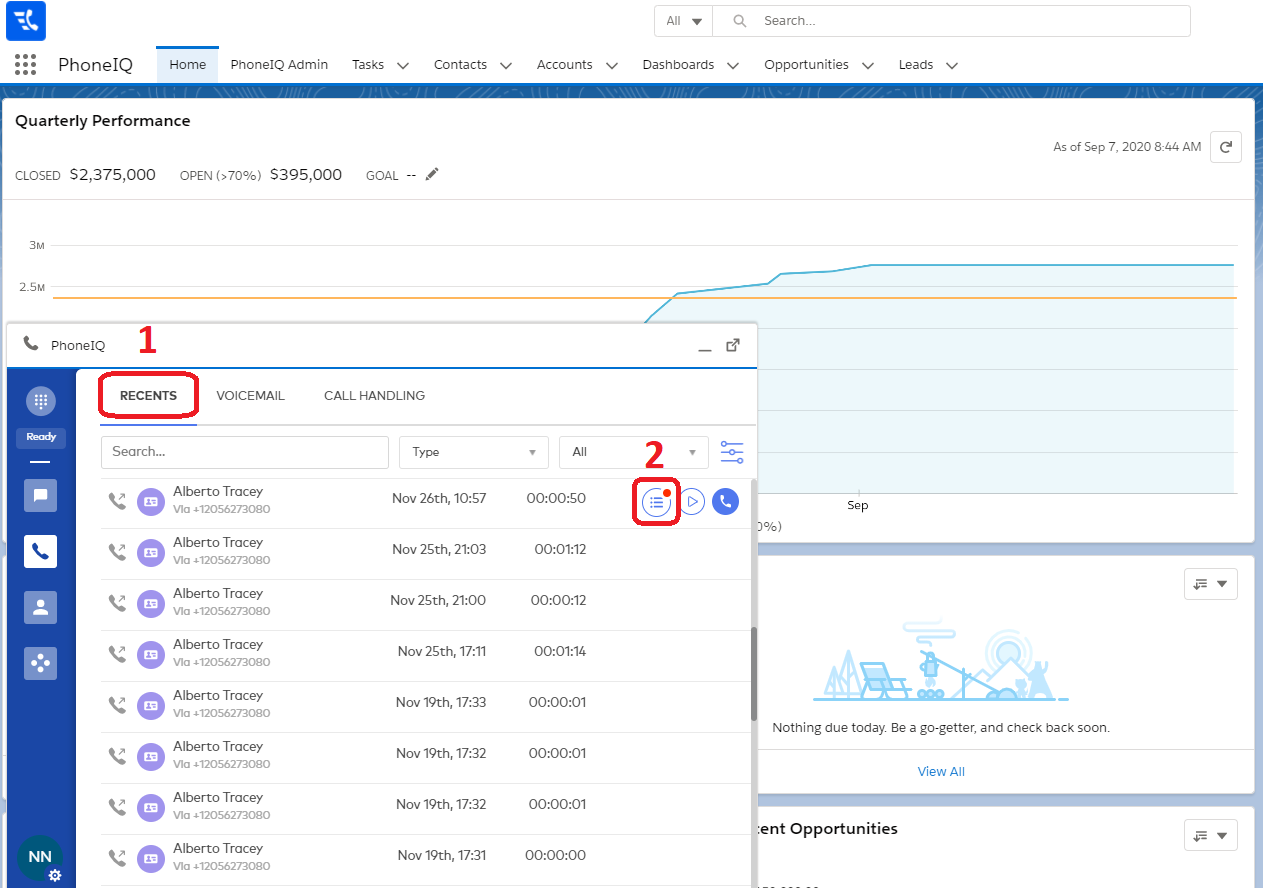The image size is (1263, 888).
Task: Select the phone calls icon in sidebar
Action: tap(40, 551)
